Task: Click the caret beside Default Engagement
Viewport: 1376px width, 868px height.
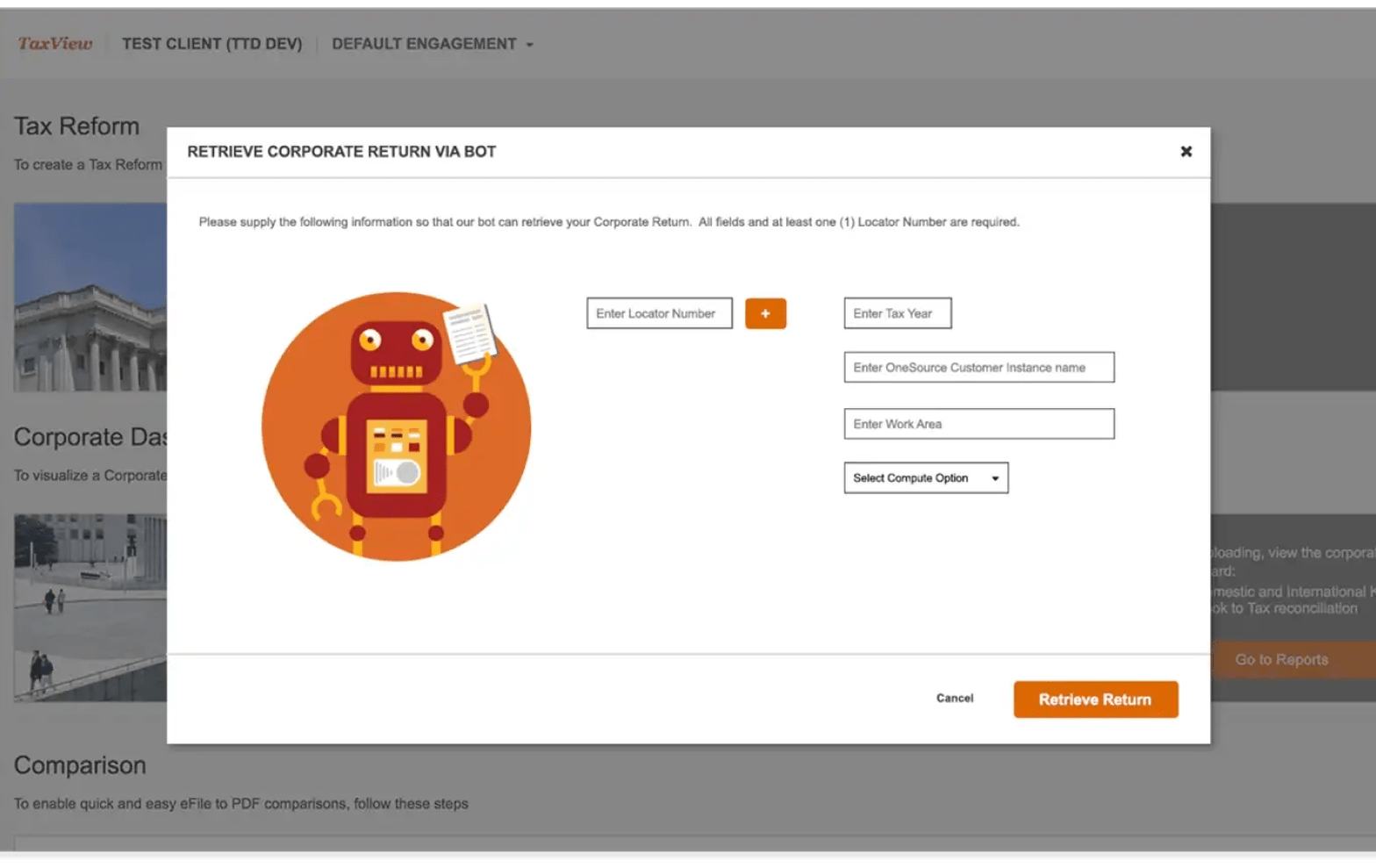Action: point(529,45)
